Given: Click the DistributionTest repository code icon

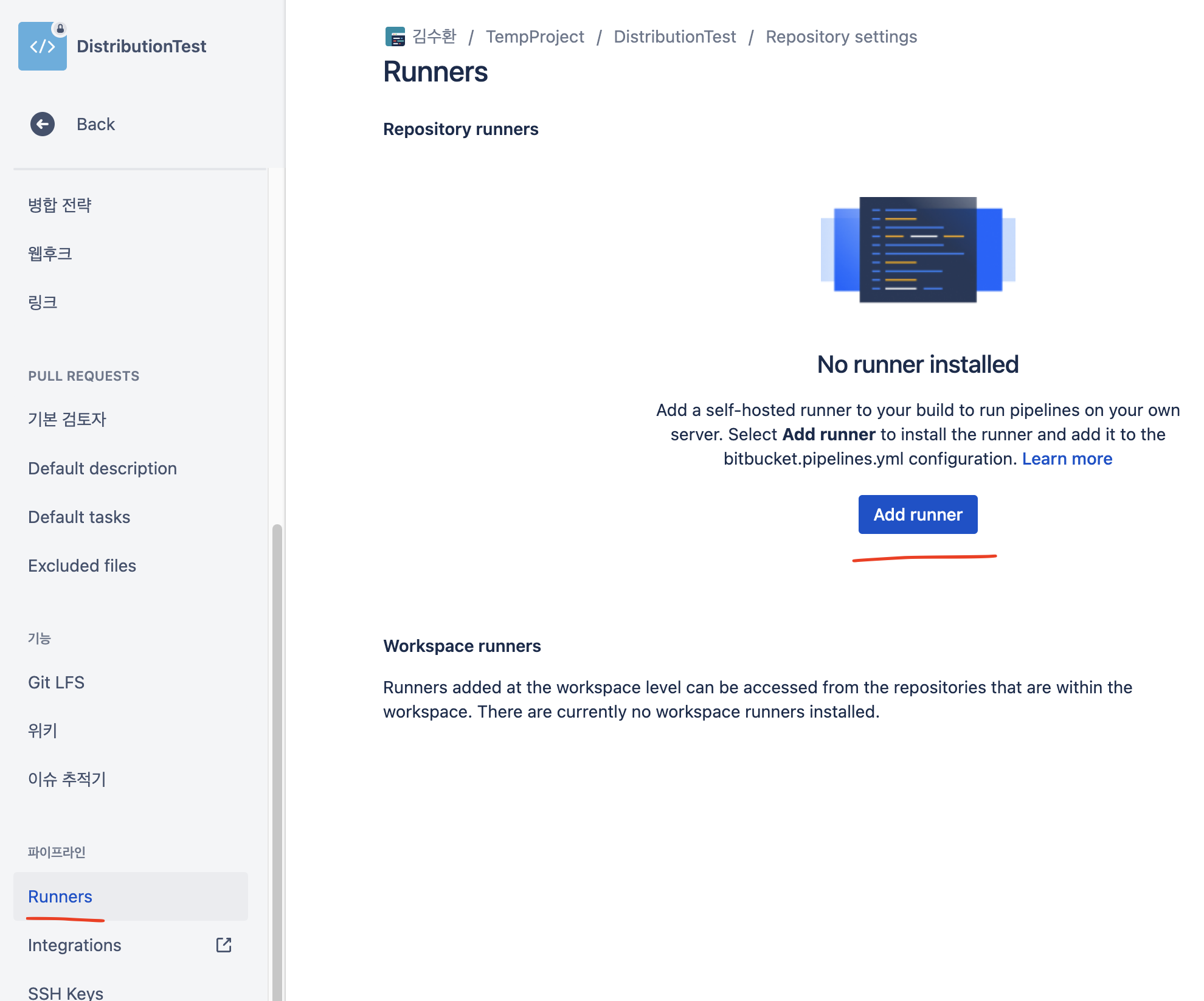Looking at the screenshot, I should point(42,46).
